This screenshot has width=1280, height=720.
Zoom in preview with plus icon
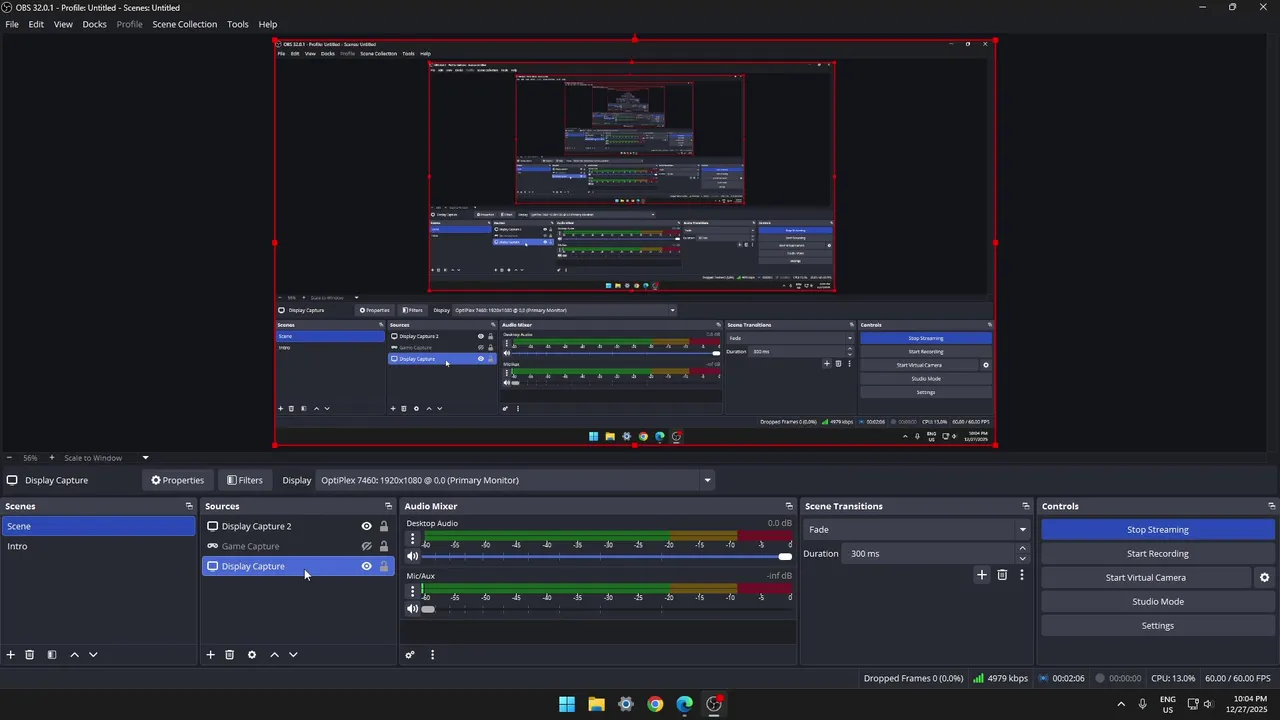coord(52,458)
